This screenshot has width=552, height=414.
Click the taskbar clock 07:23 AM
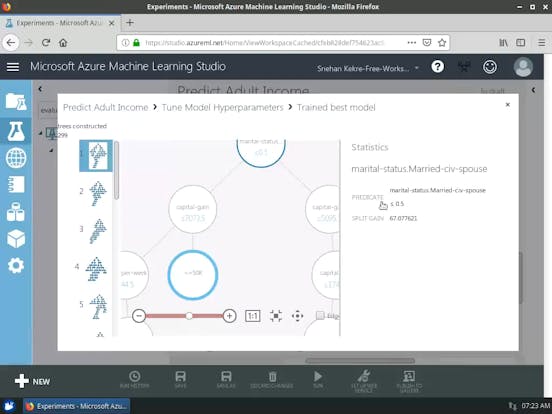535,406
